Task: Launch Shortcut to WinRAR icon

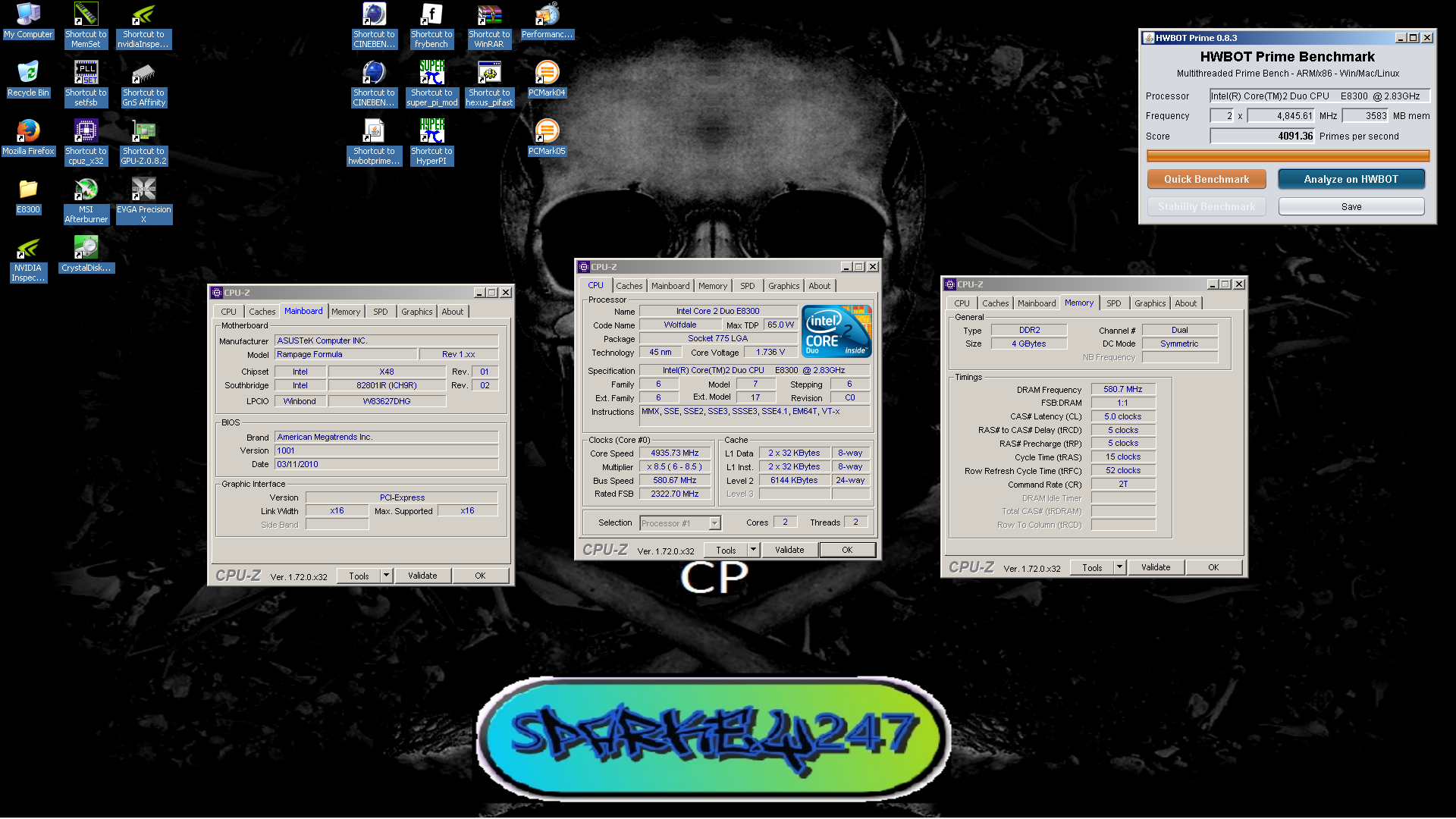Action: 489,26
